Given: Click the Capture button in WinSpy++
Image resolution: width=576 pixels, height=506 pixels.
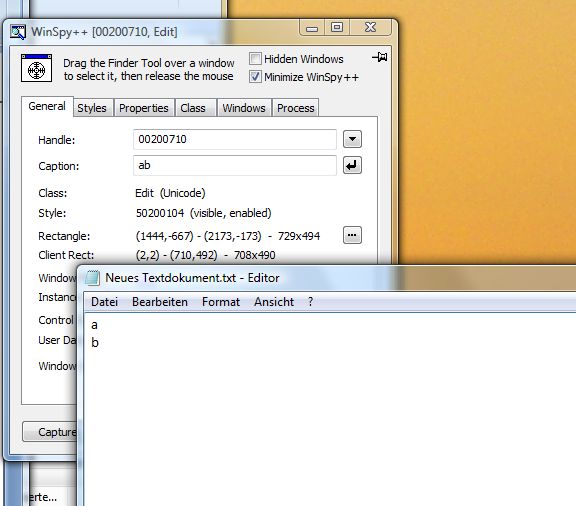Looking at the screenshot, I should click(50, 432).
